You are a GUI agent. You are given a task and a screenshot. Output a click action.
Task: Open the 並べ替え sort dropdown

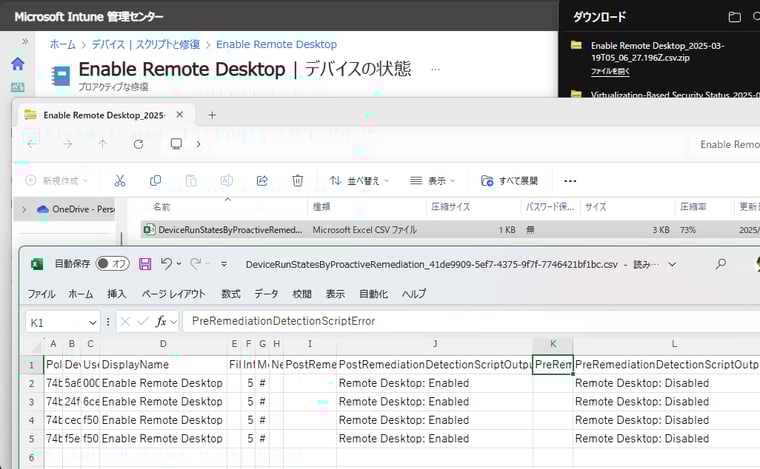[x=359, y=181]
